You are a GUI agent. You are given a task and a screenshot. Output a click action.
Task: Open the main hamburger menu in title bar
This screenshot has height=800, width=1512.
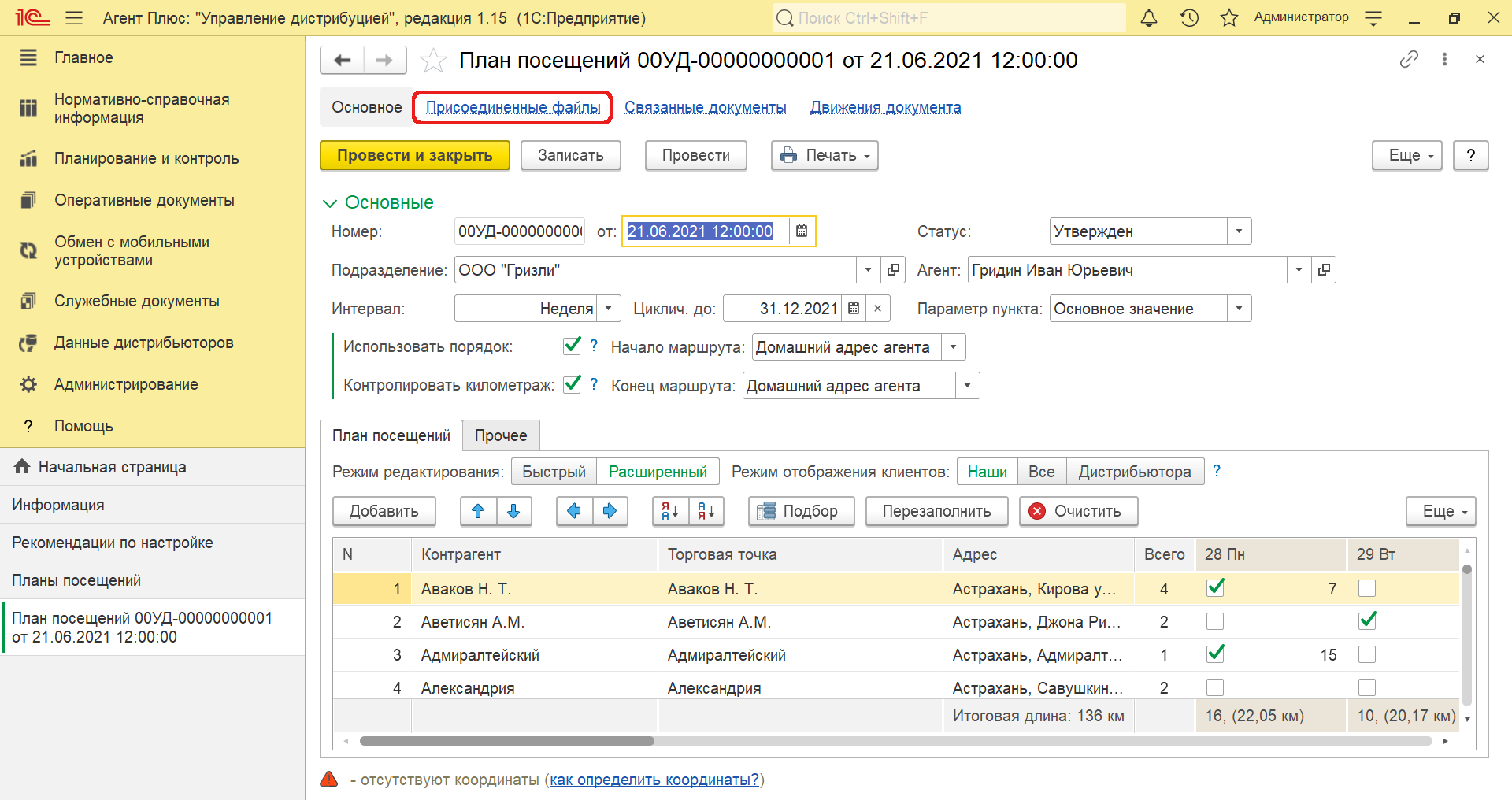(x=74, y=17)
